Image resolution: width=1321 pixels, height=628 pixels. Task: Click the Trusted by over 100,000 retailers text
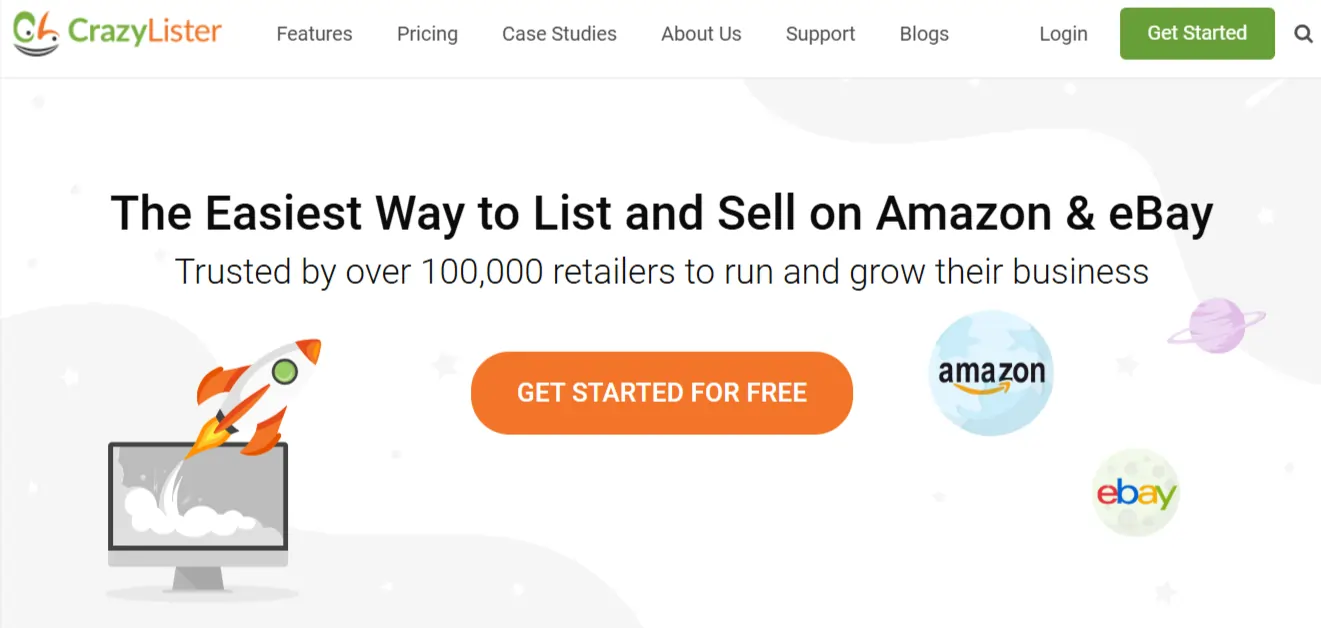pyautogui.click(x=661, y=271)
